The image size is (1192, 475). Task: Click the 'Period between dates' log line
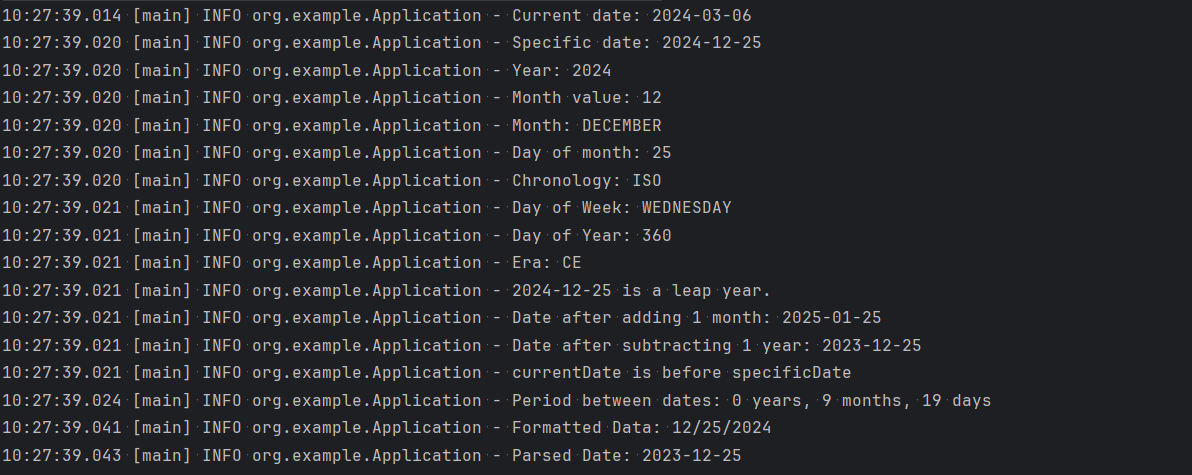(x=751, y=401)
